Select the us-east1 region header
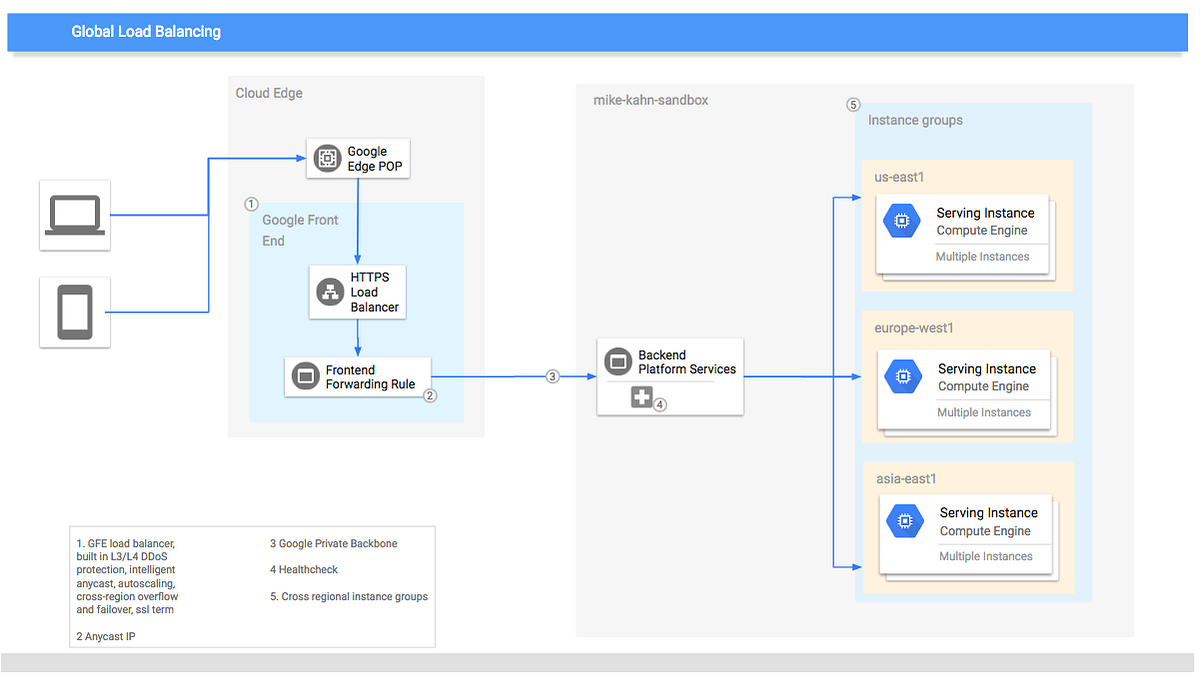Screen dimensions: 1200x674 [x=899, y=177]
